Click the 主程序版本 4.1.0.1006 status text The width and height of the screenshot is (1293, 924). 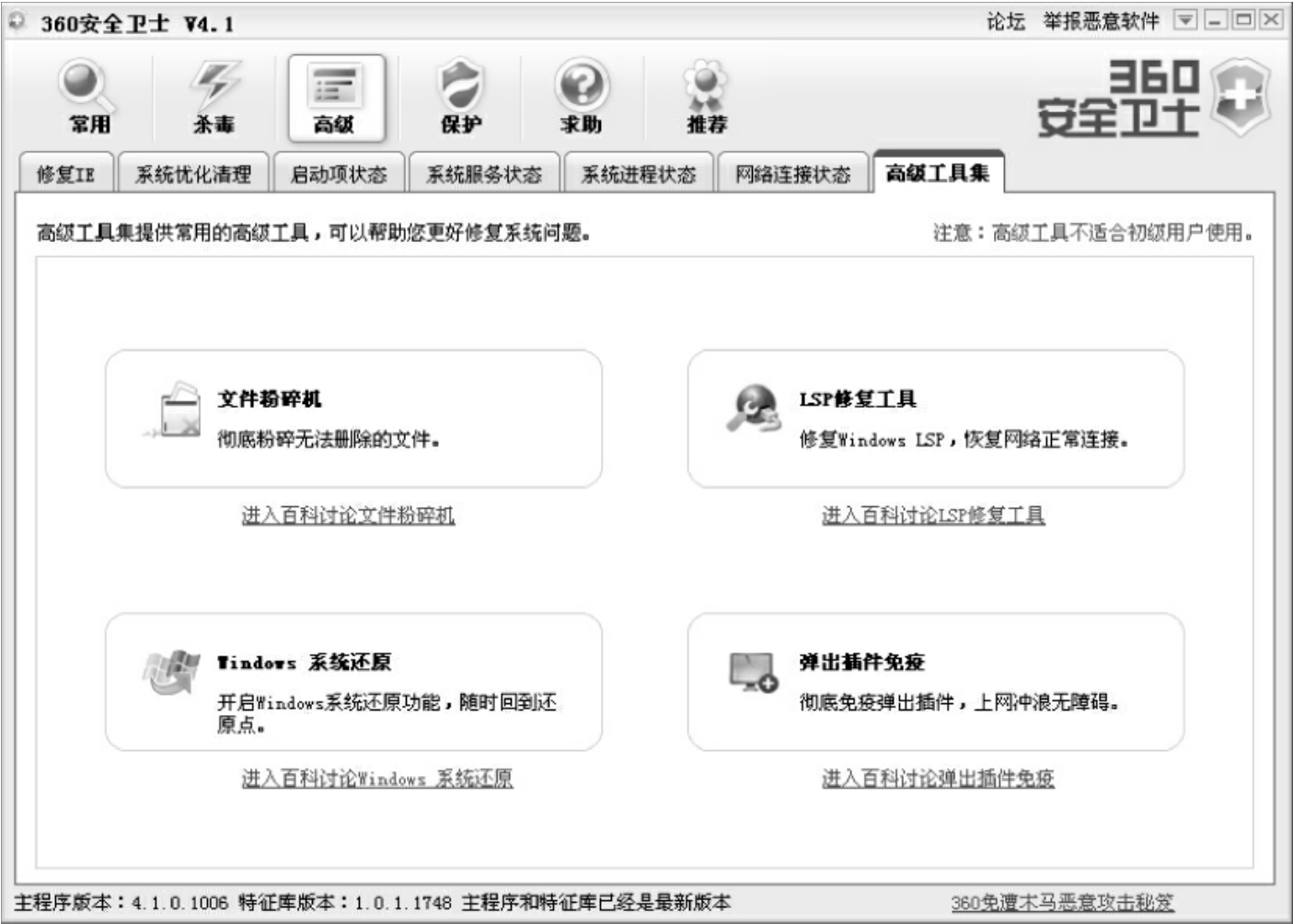(121, 903)
